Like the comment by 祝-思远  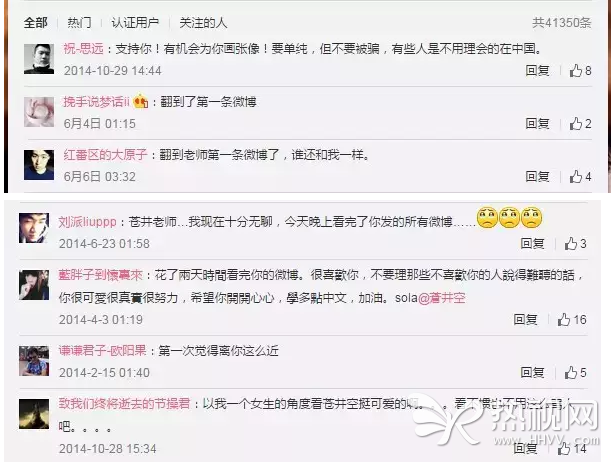(x=580, y=71)
